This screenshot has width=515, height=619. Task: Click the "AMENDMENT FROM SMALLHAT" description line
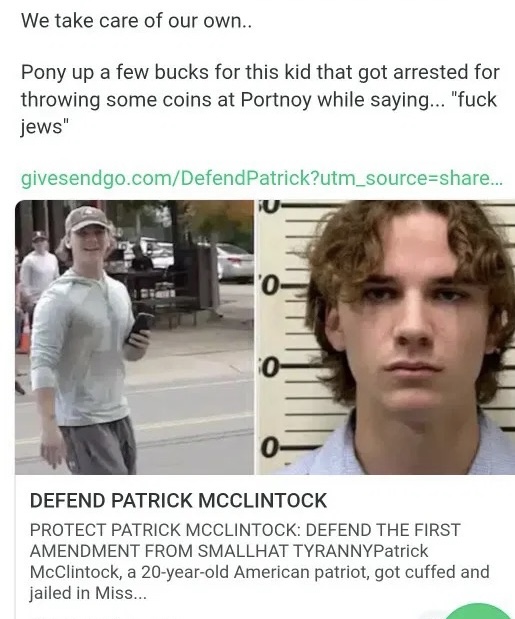[x=160, y=551]
